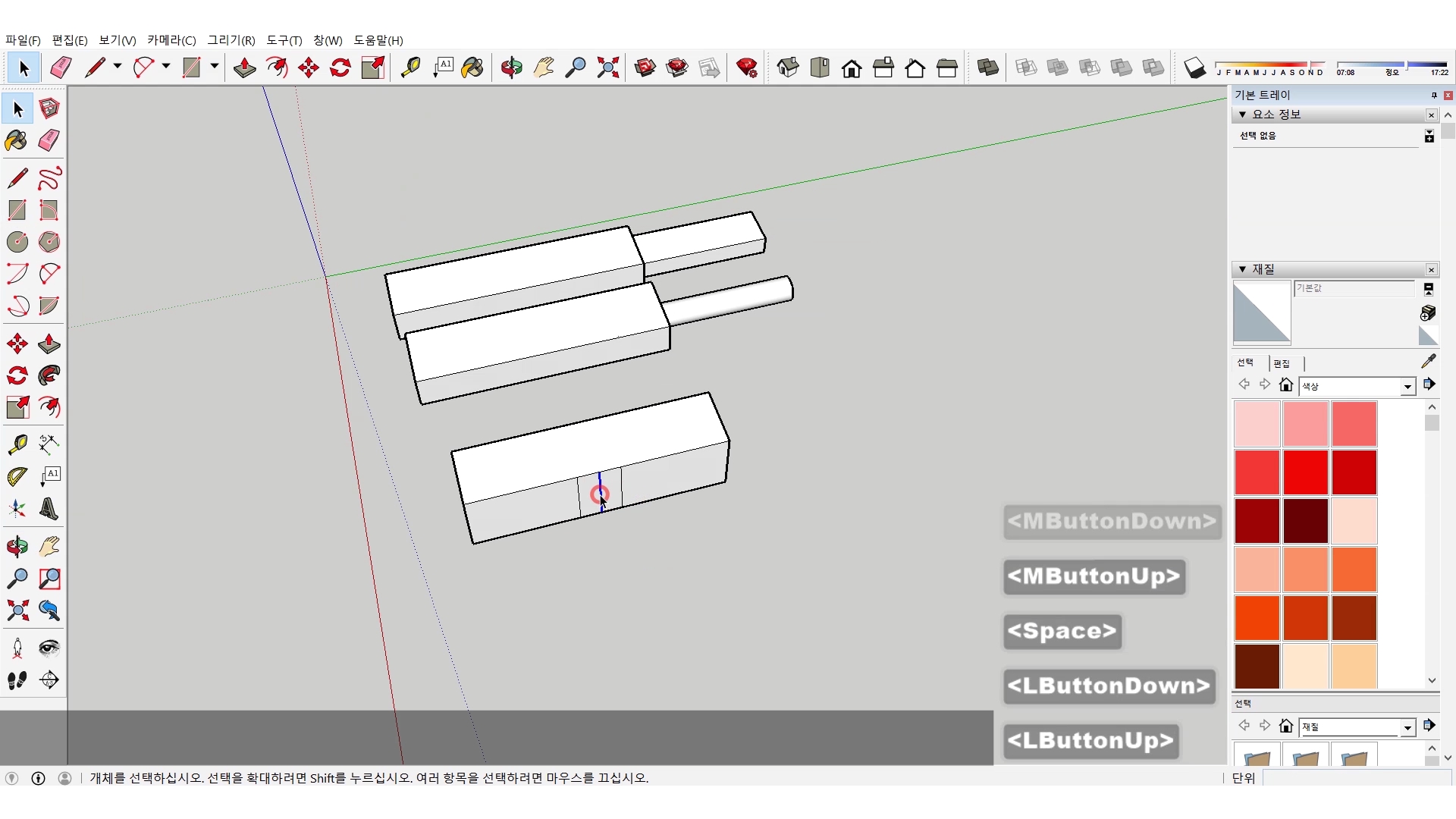1456x819 pixels.
Task: Pick the sample paint eyedropper
Action: click(x=1428, y=361)
